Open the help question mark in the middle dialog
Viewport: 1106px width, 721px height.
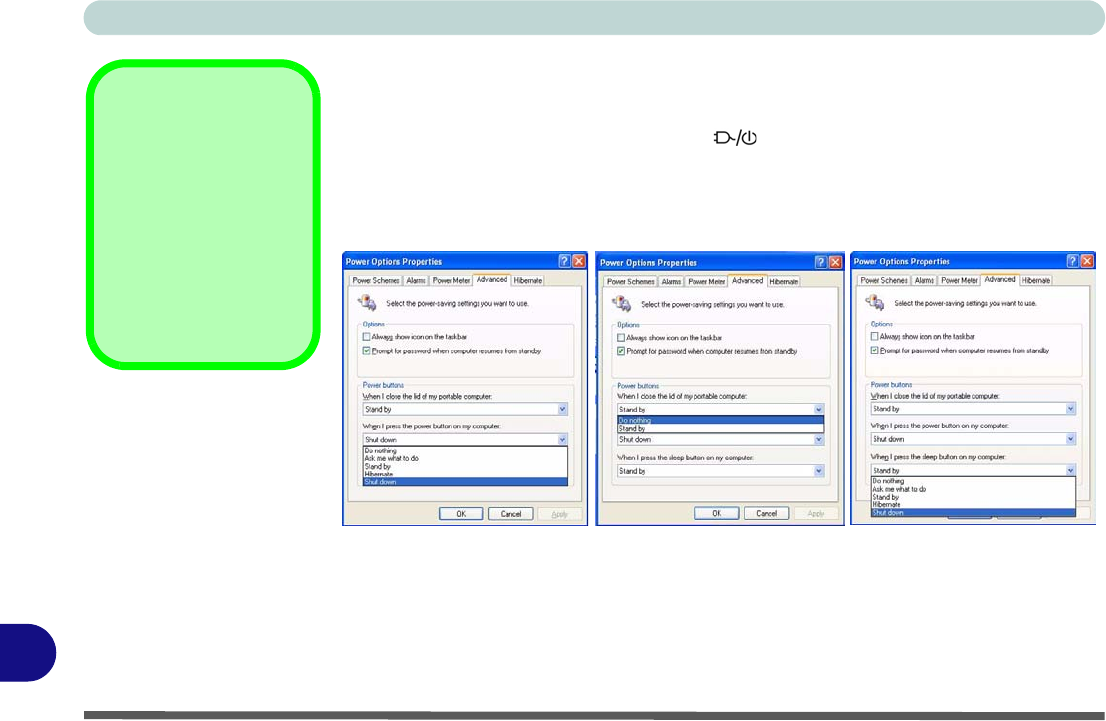(820, 262)
